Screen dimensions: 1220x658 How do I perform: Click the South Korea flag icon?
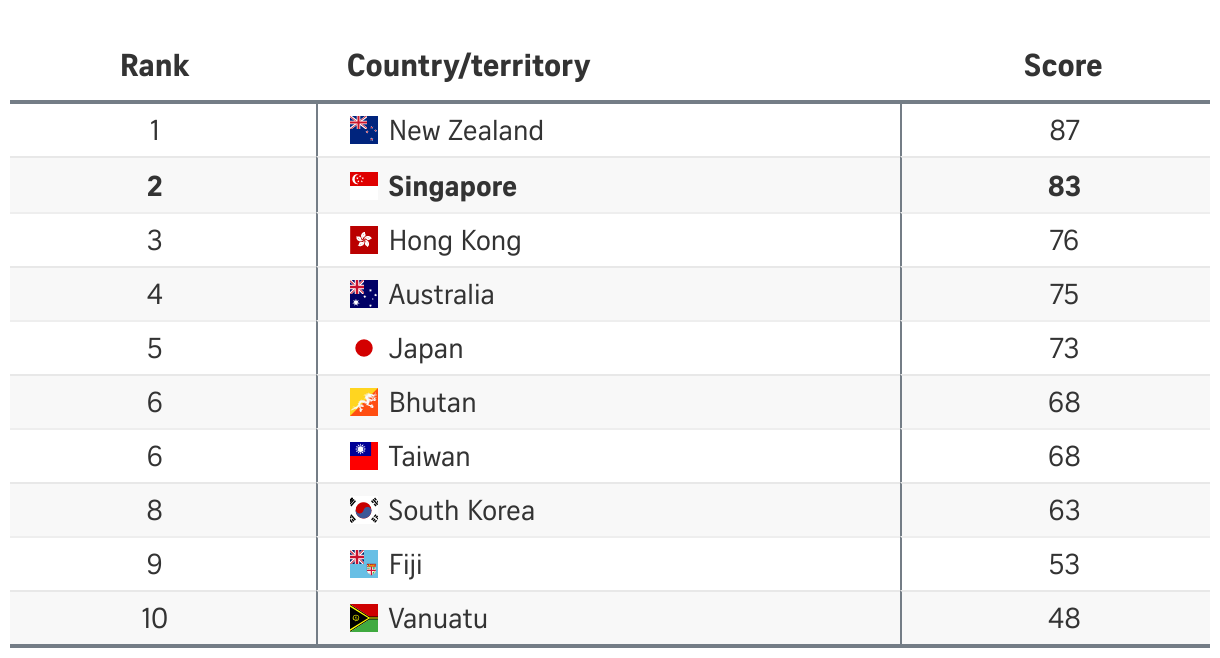tap(363, 510)
